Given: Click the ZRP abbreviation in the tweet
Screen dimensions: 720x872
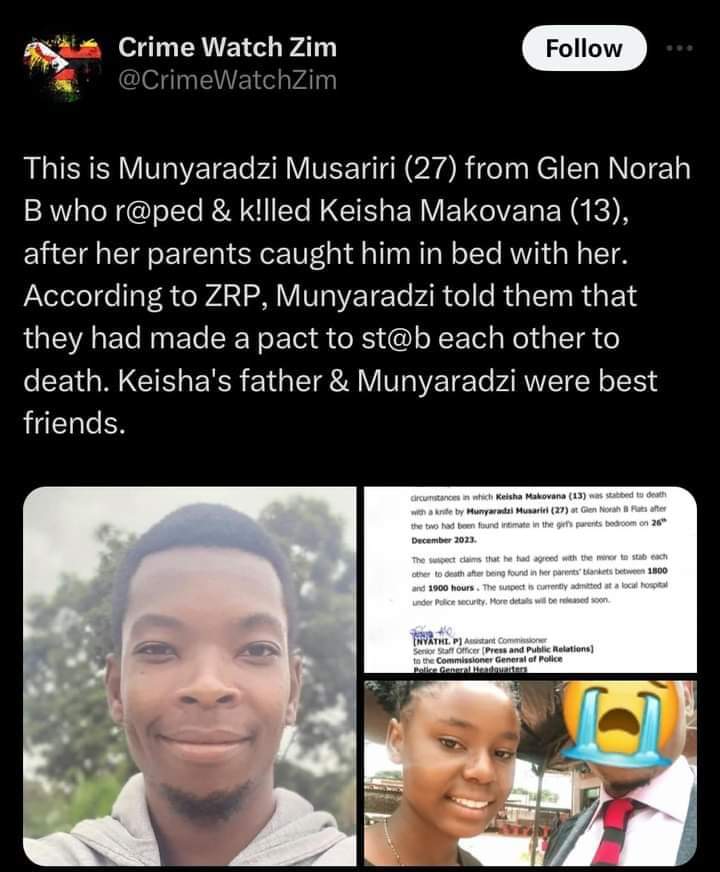Looking at the screenshot, I should [230, 296].
